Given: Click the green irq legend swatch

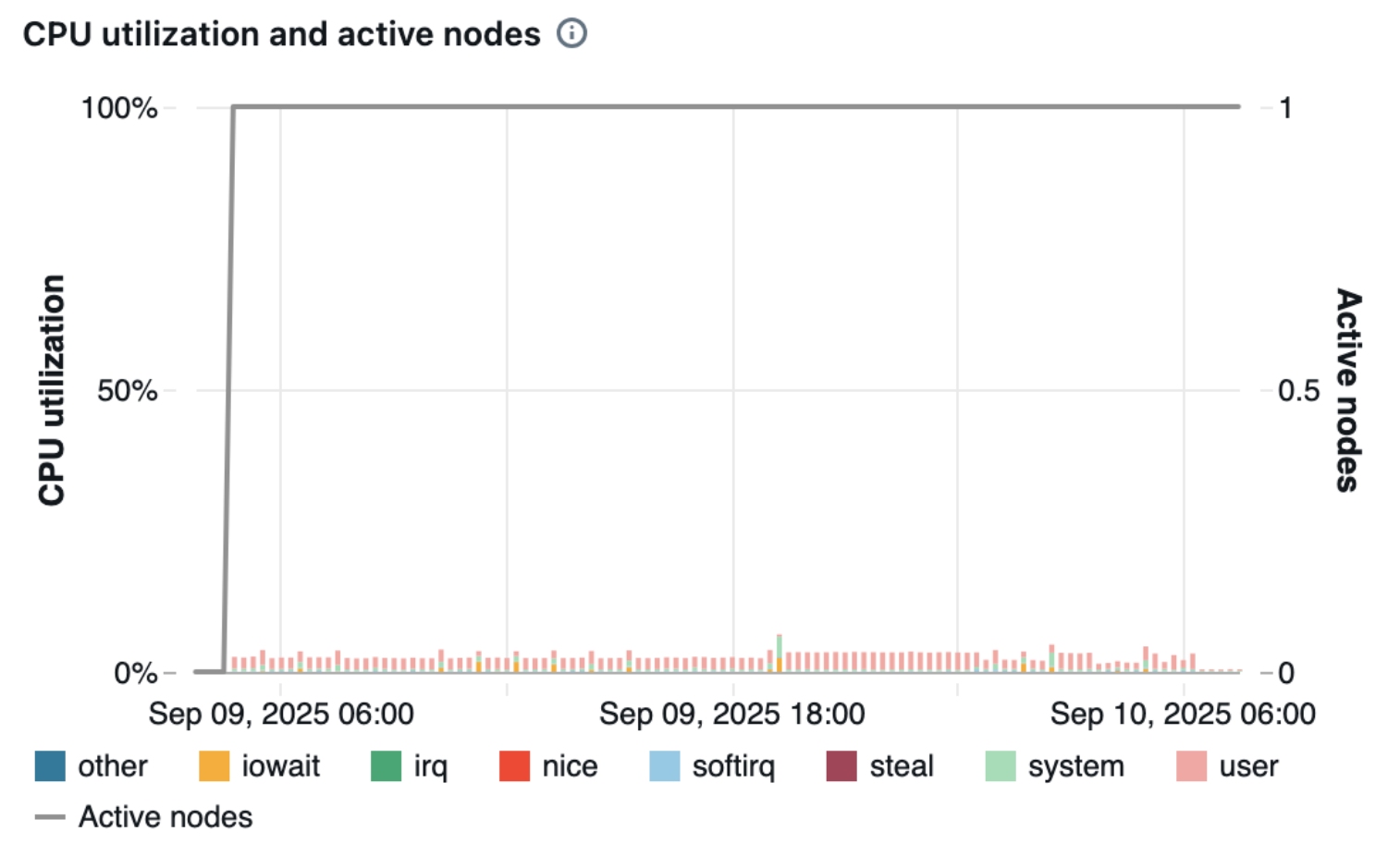Looking at the screenshot, I should pos(386,766).
